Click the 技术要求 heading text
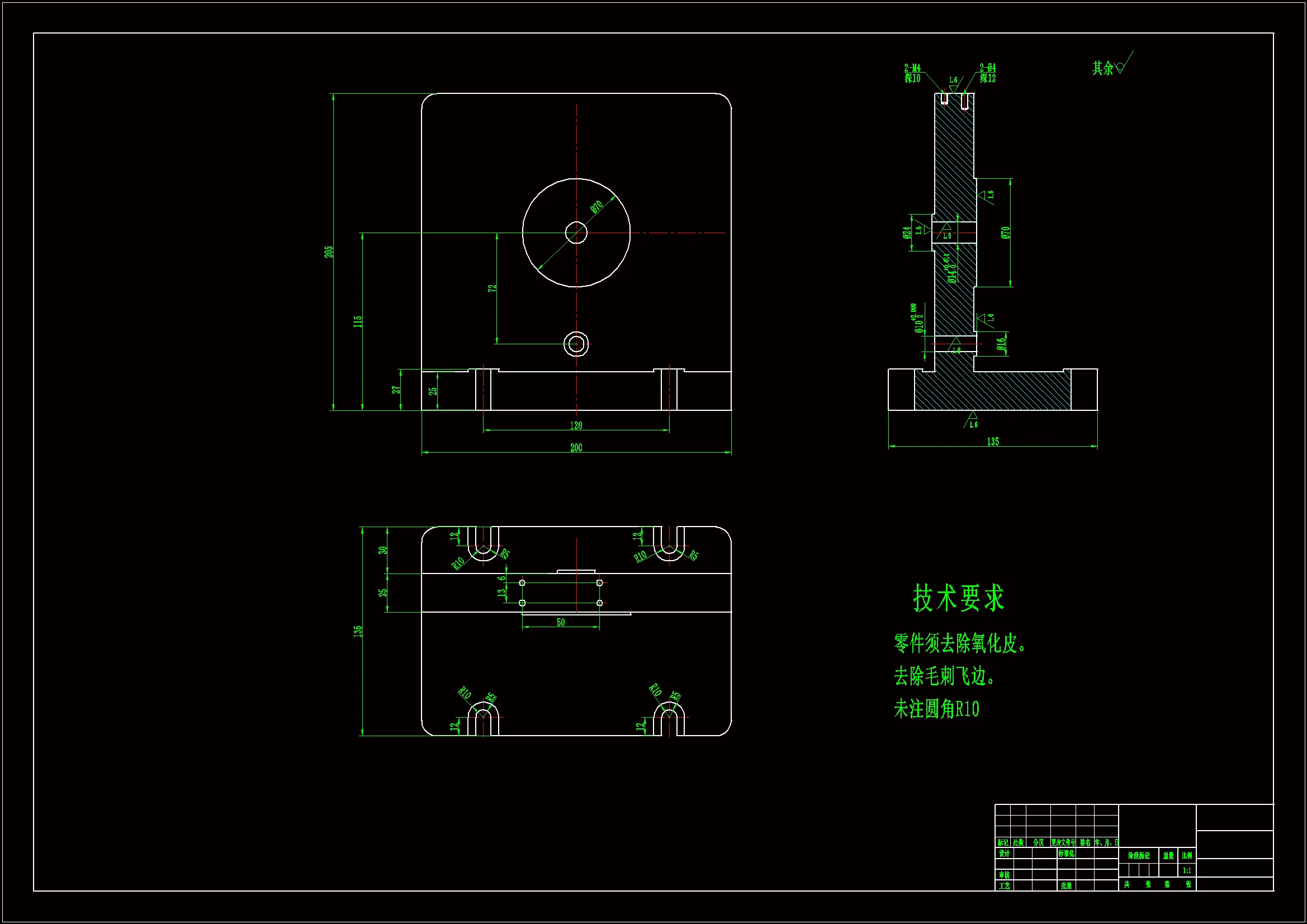The width and height of the screenshot is (1307, 924). [x=959, y=598]
